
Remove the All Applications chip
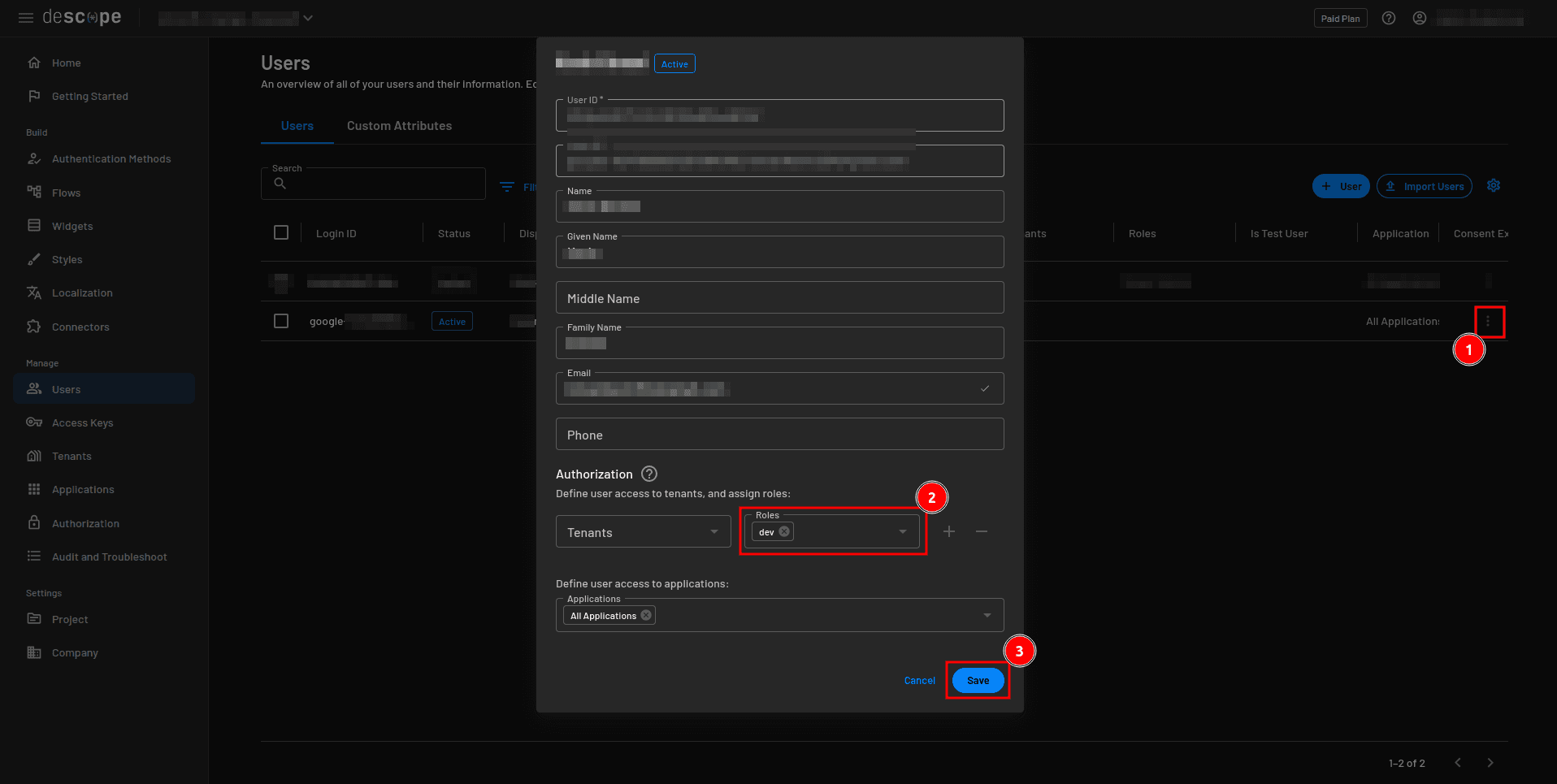click(x=646, y=616)
